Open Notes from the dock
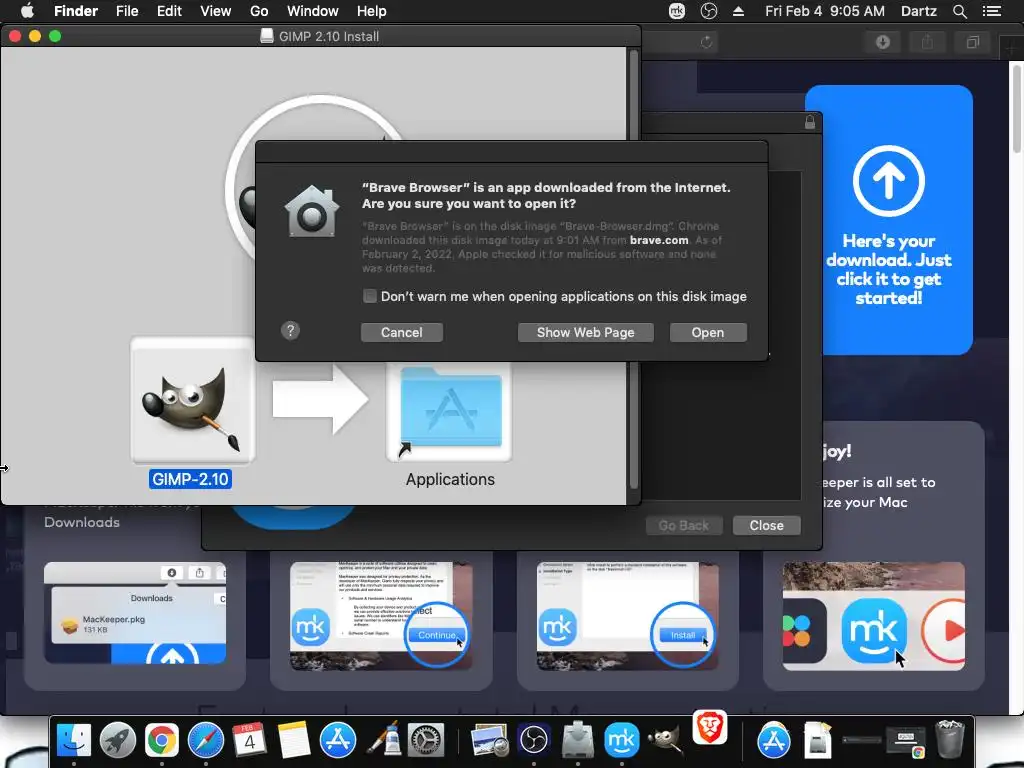 coord(293,741)
